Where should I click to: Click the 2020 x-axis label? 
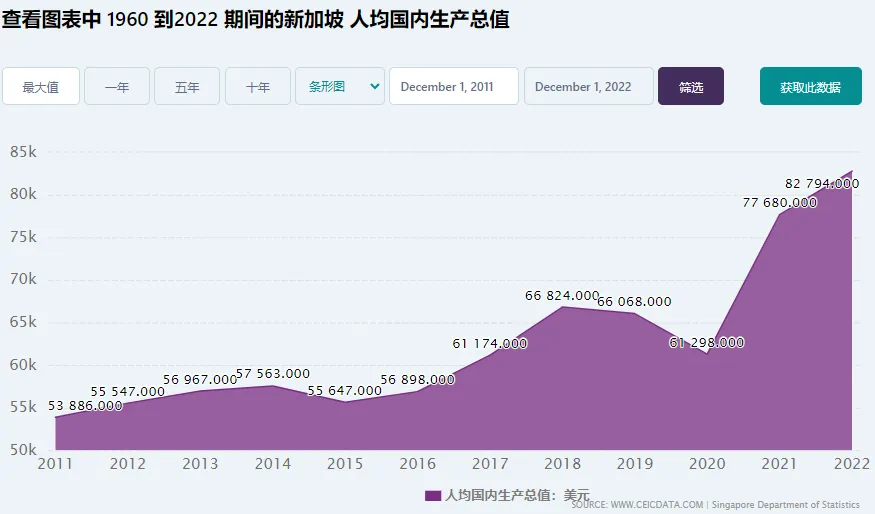pyautogui.click(x=707, y=464)
